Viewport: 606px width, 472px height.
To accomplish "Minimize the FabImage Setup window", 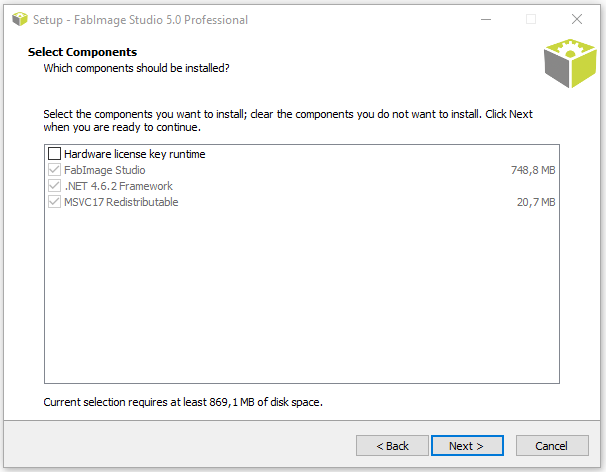I will tap(486, 19).
